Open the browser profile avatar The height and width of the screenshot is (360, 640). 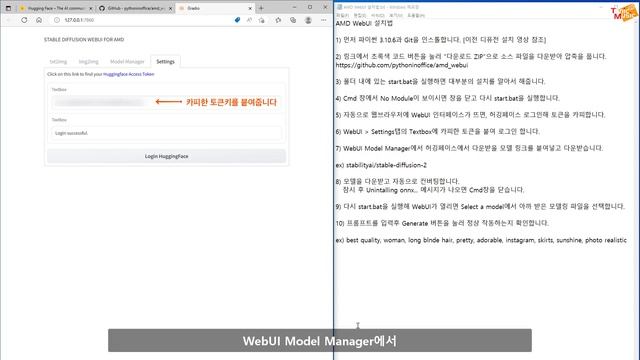(x=308, y=20)
